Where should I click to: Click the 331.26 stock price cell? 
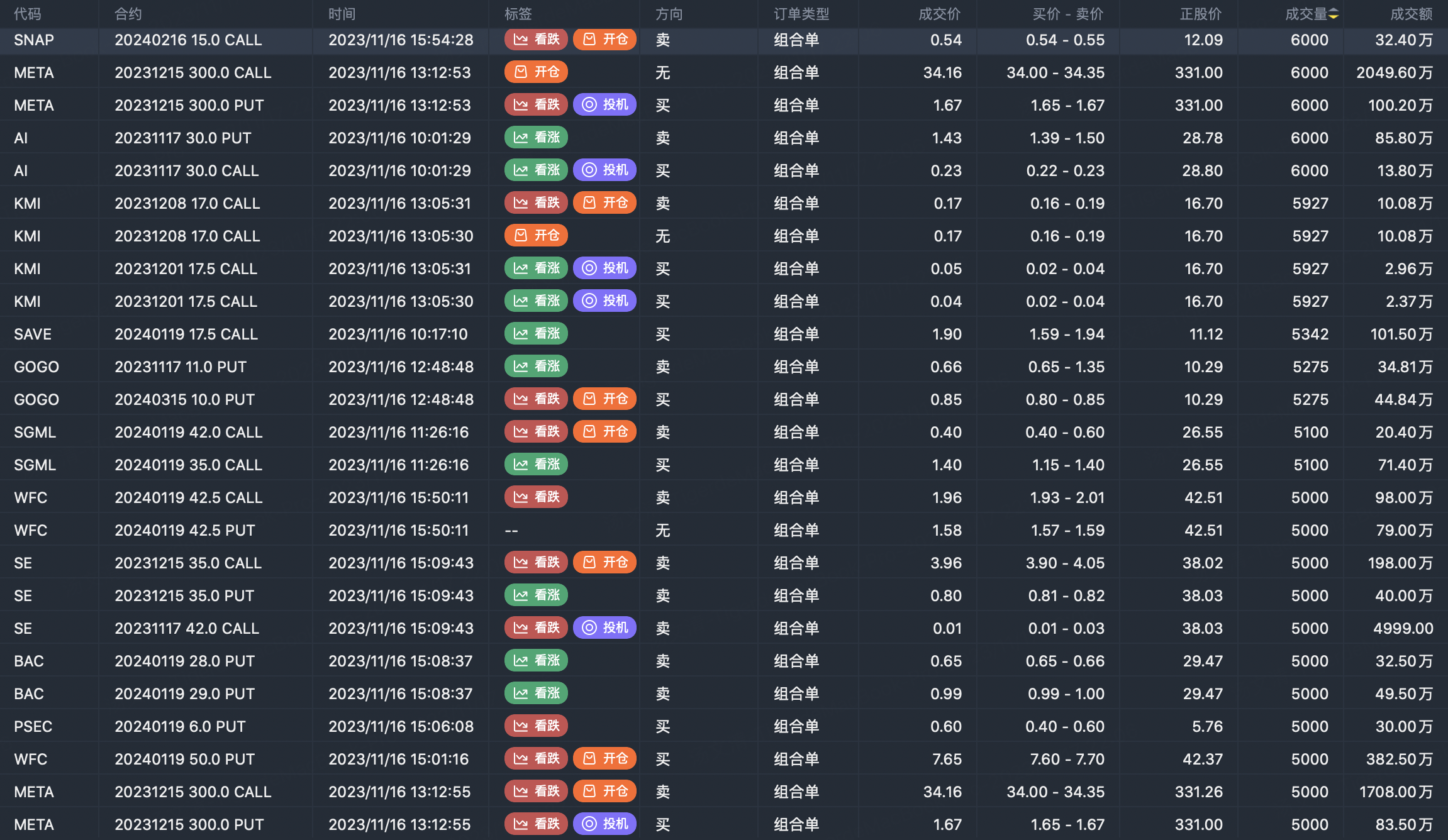[x=1199, y=792]
